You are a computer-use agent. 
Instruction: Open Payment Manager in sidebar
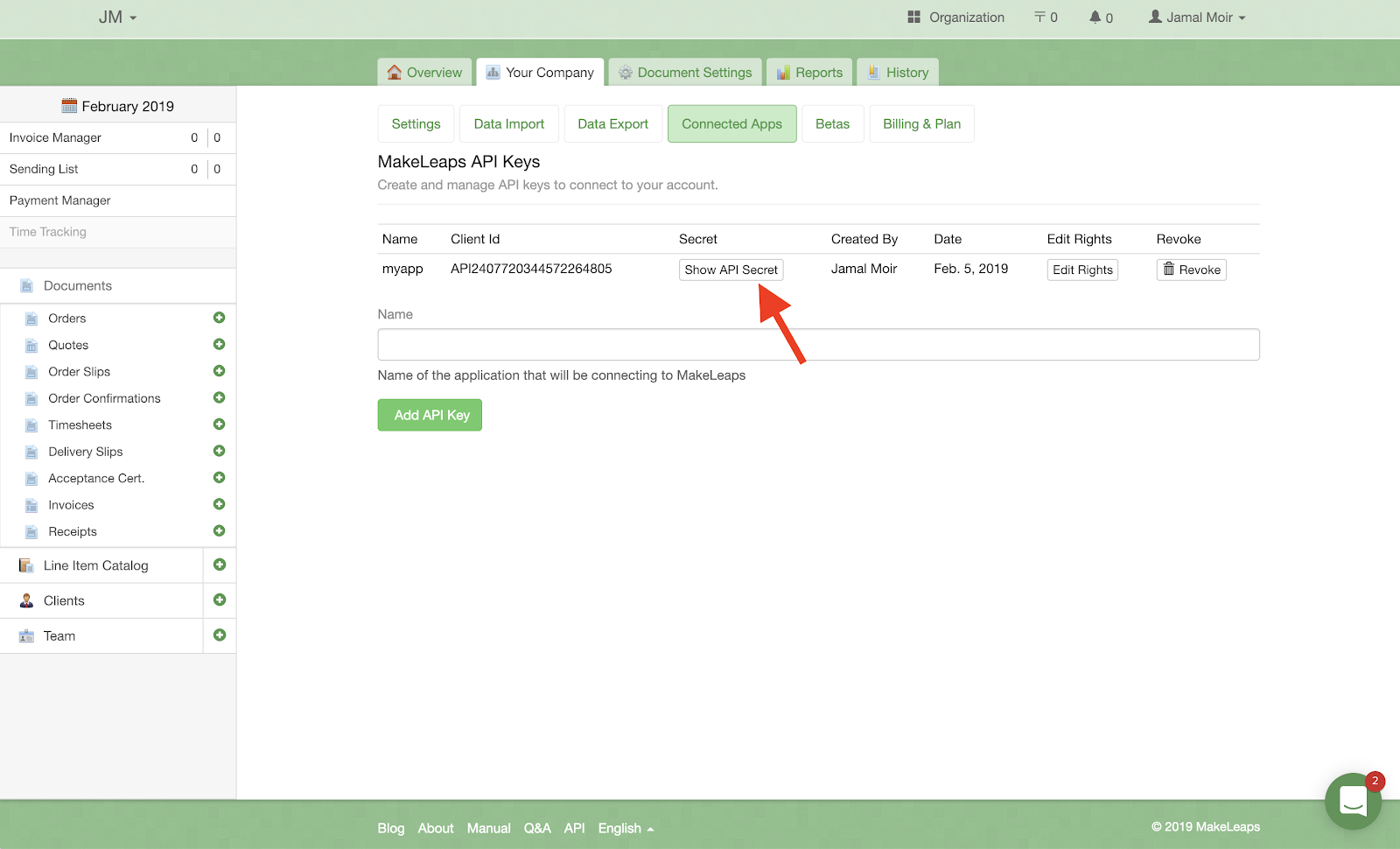[60, 200]
